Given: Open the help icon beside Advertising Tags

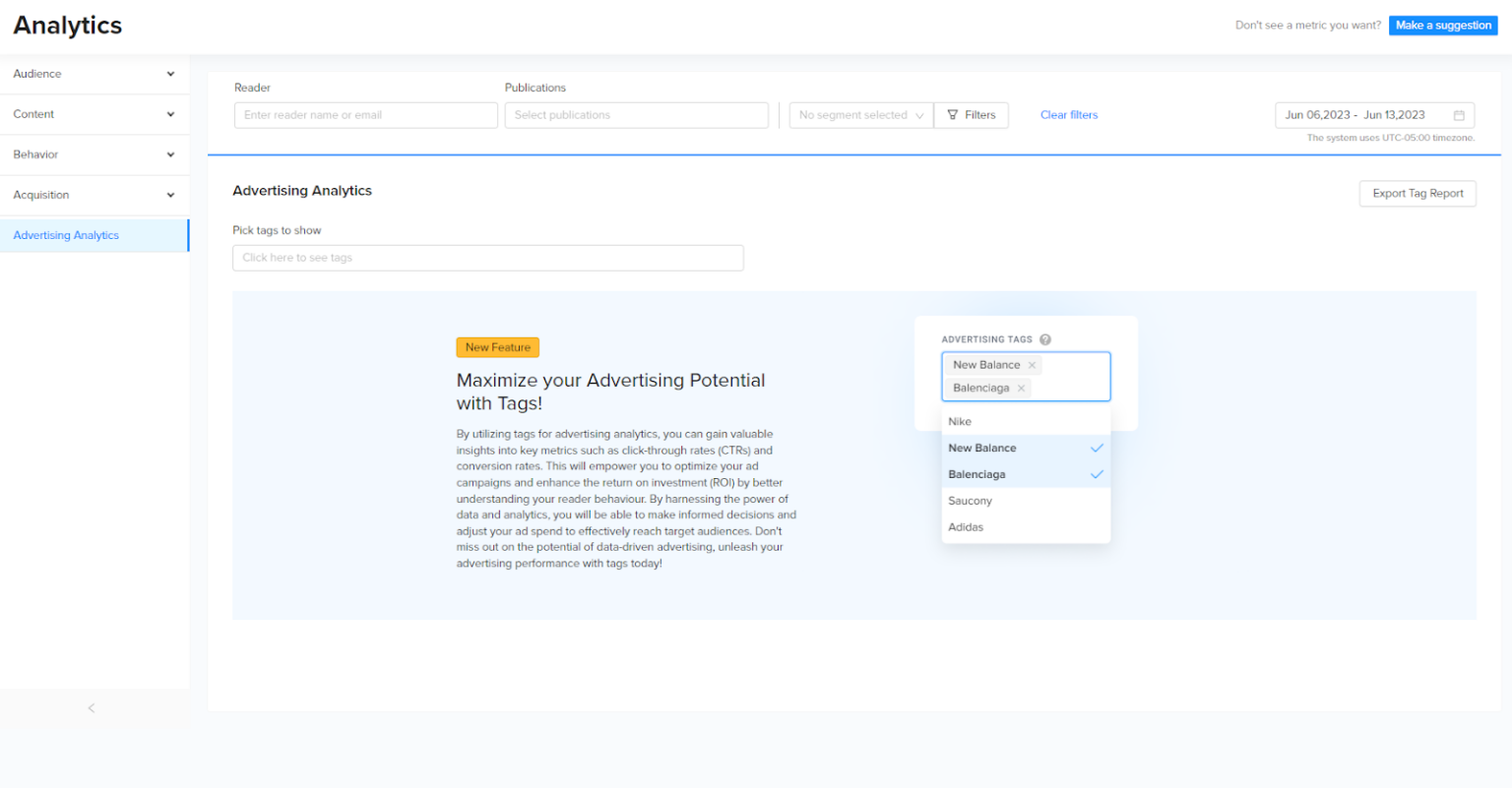Looking at the screenshot, I should click(x=1045, y=339).
